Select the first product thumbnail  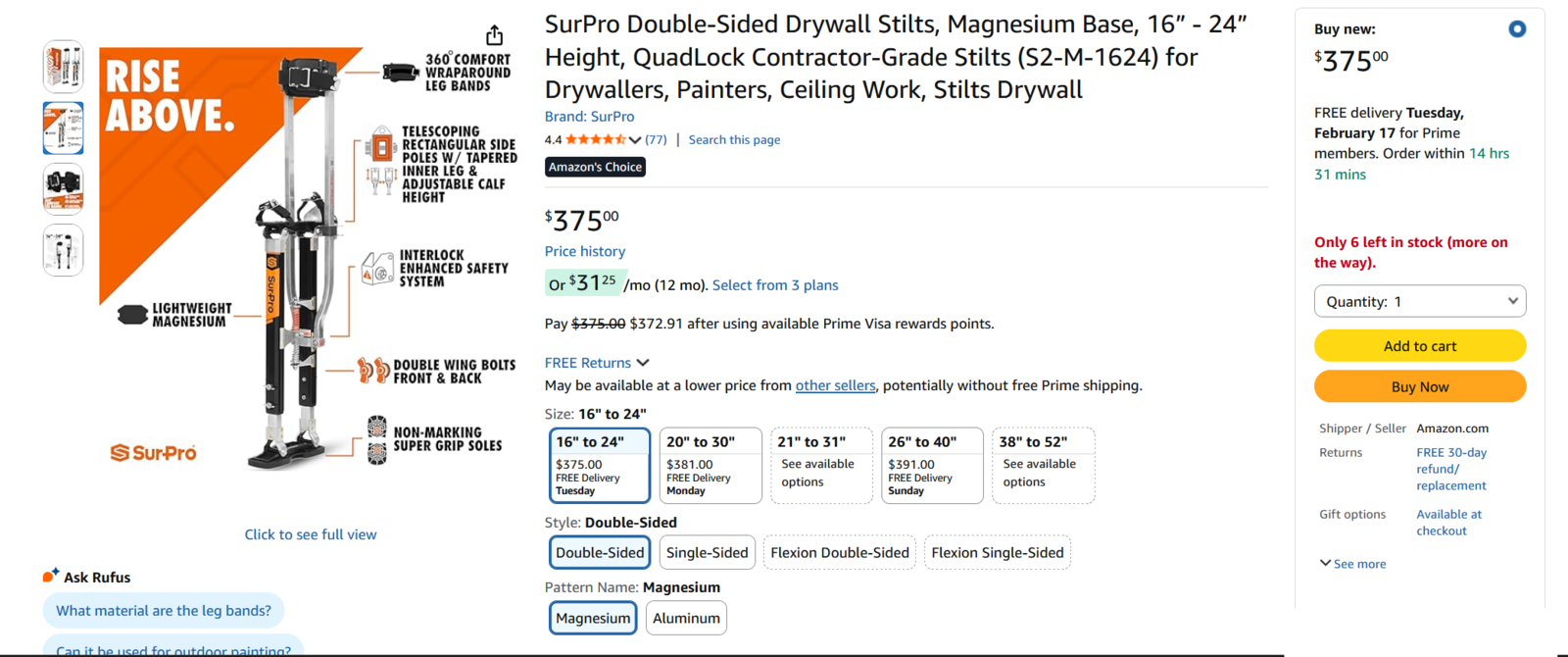63,67
